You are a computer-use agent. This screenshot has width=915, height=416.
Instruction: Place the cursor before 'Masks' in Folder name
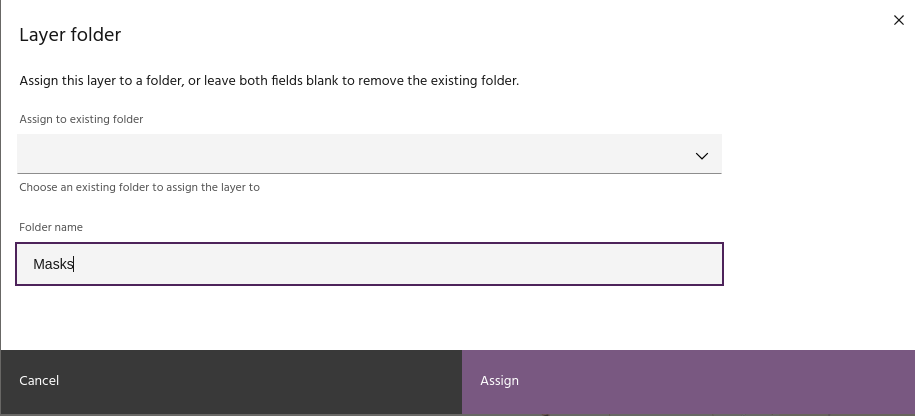click(x=33, y=264)
